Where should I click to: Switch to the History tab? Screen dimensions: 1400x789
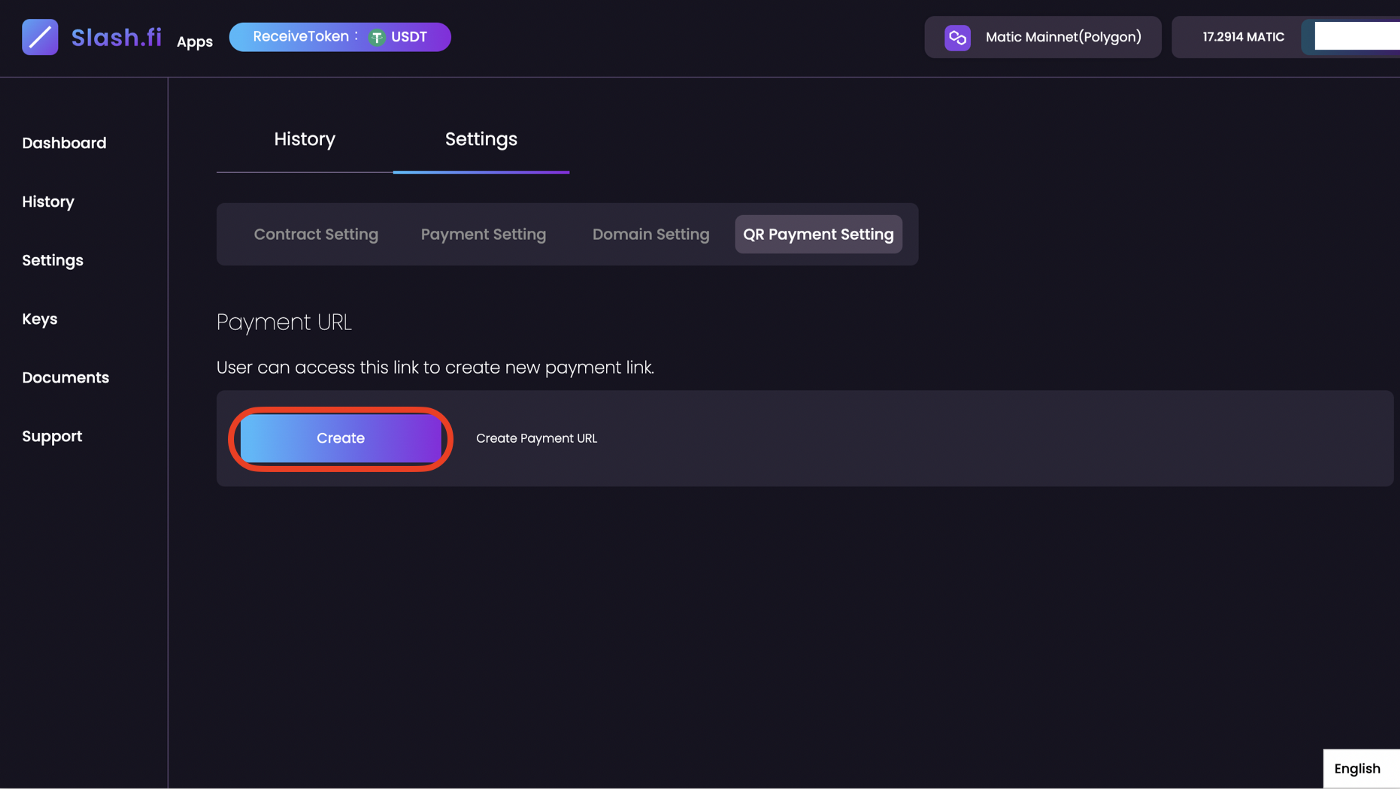pos(304,139)
